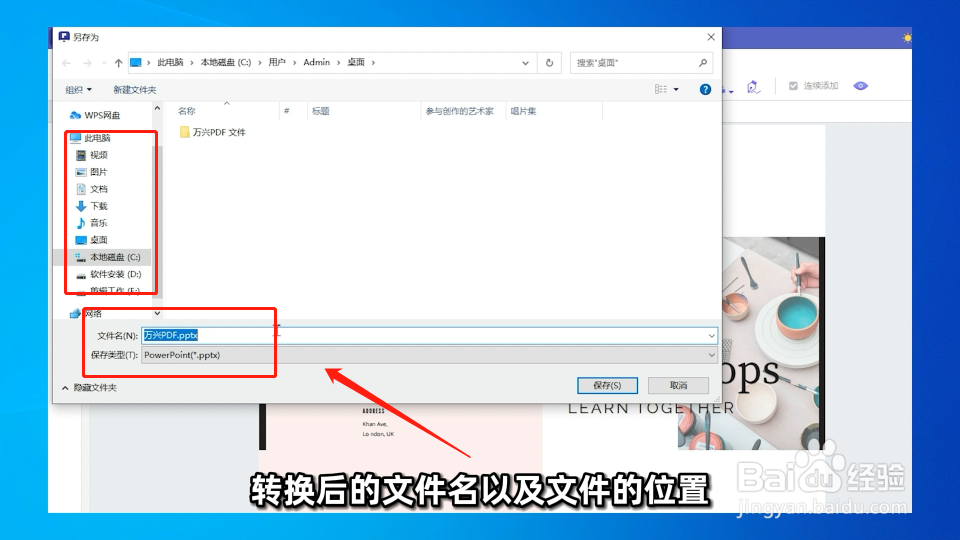Screen dimensions: 960x540
Task: Collapse folders with 隐藏文件夹
Action: [x=89, y=388]
